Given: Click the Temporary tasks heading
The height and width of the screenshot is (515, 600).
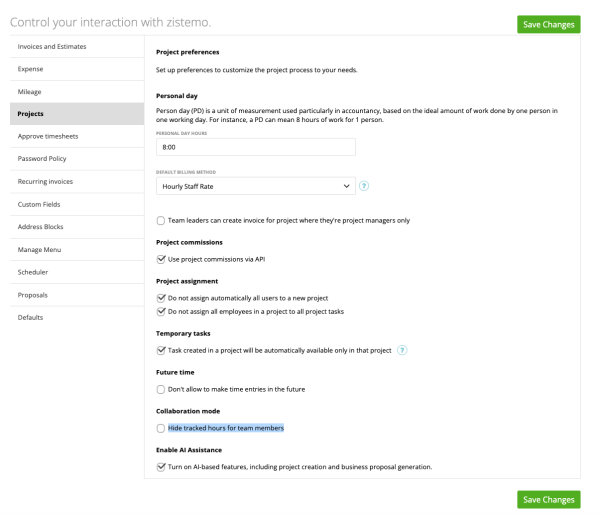Looking at the screenshot, I should click(183, 333).
